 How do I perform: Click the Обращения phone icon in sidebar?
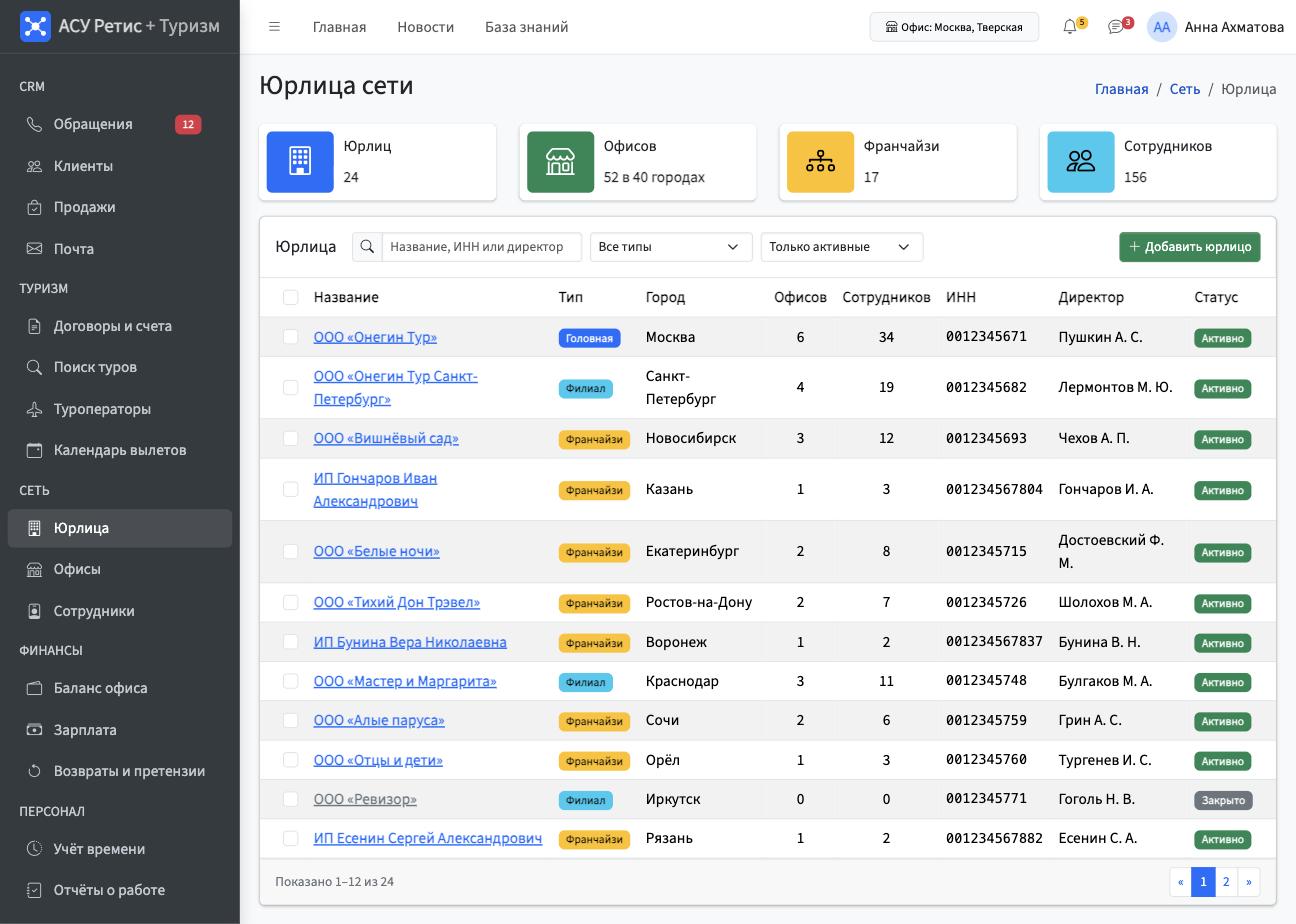pos(34,124)
